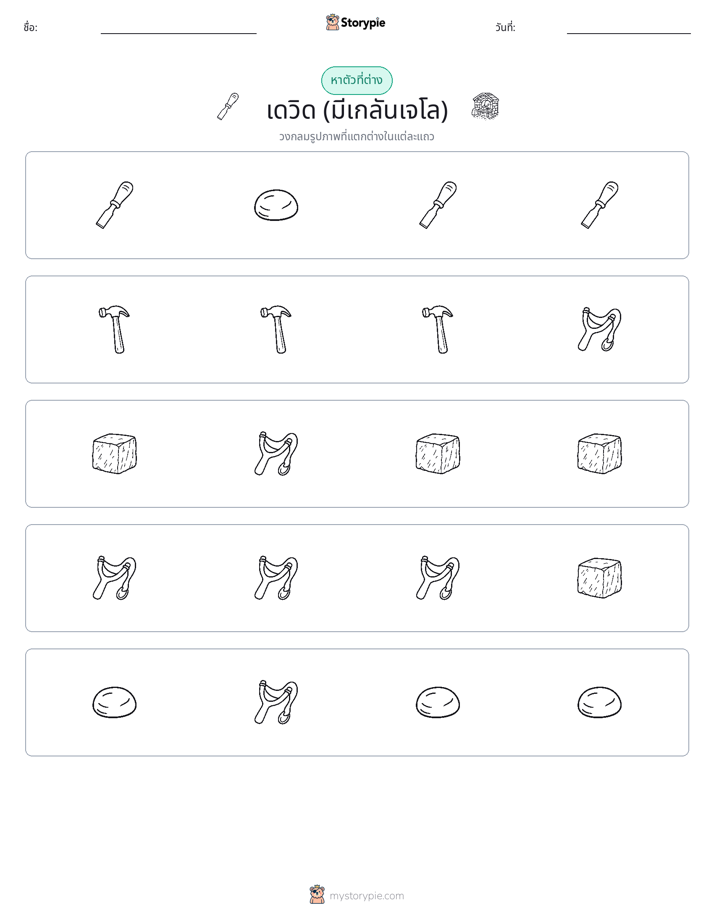
Task: Click the Storypie logo at top
Action: pyautogui.click(x=356, y=22)
